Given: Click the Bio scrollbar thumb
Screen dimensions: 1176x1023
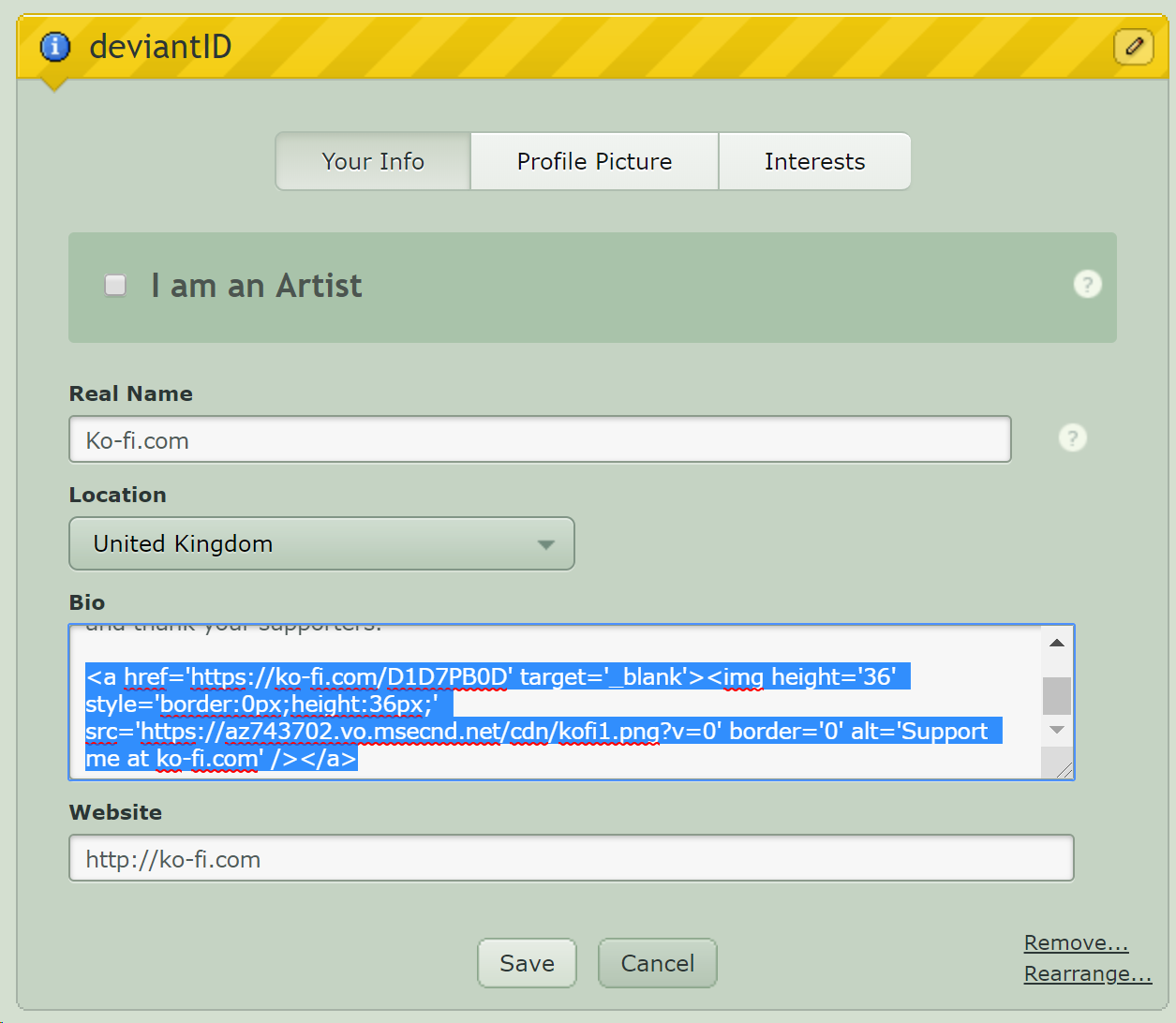Looking at the screenshot, I should [x=1057, y=696].
